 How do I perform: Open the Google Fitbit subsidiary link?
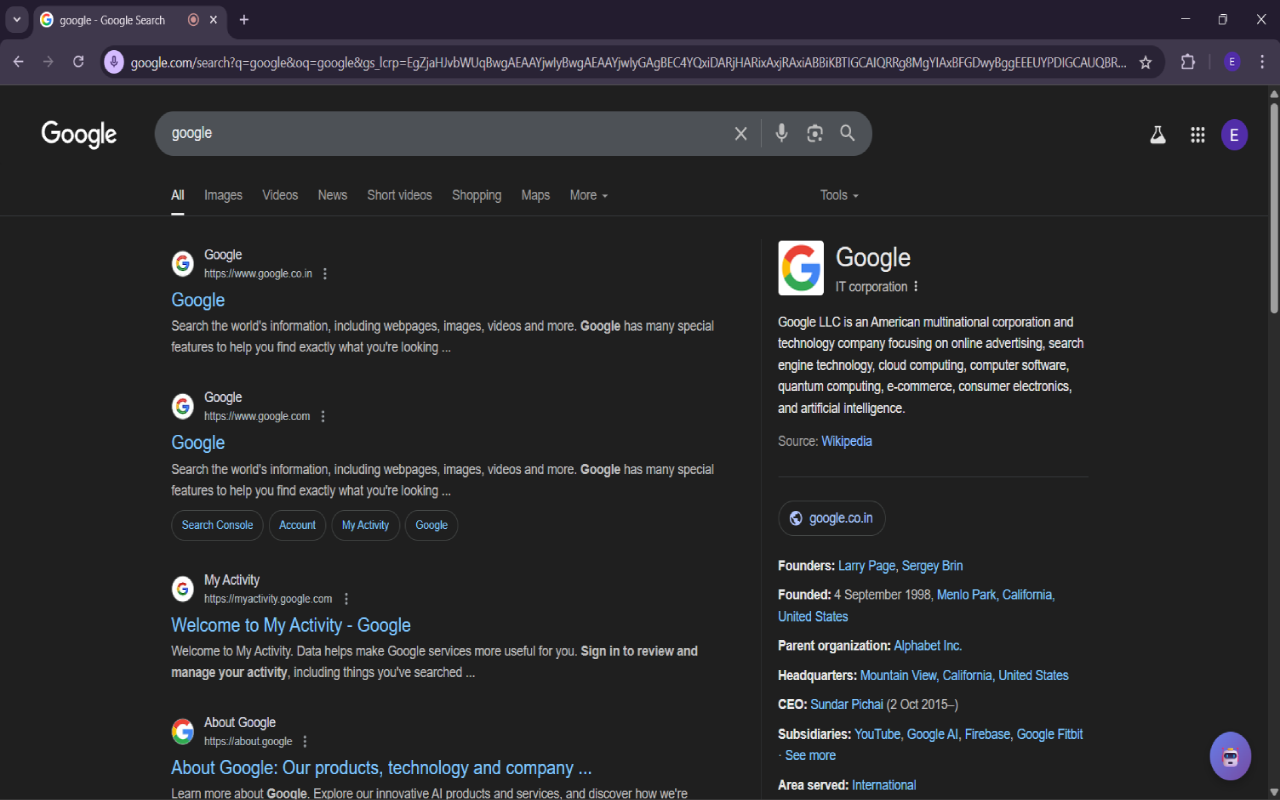point(1050,735)
